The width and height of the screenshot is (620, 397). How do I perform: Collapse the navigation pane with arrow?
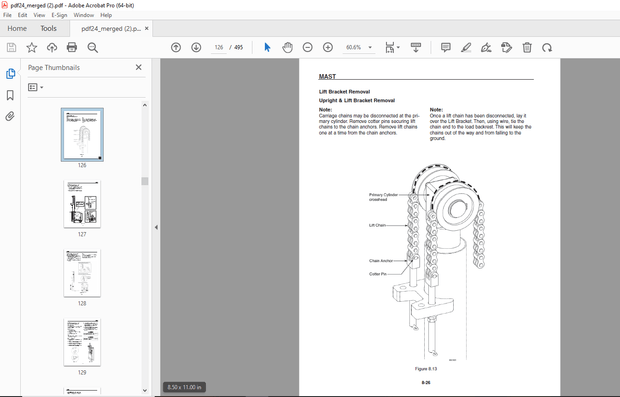tap(156, 227)
